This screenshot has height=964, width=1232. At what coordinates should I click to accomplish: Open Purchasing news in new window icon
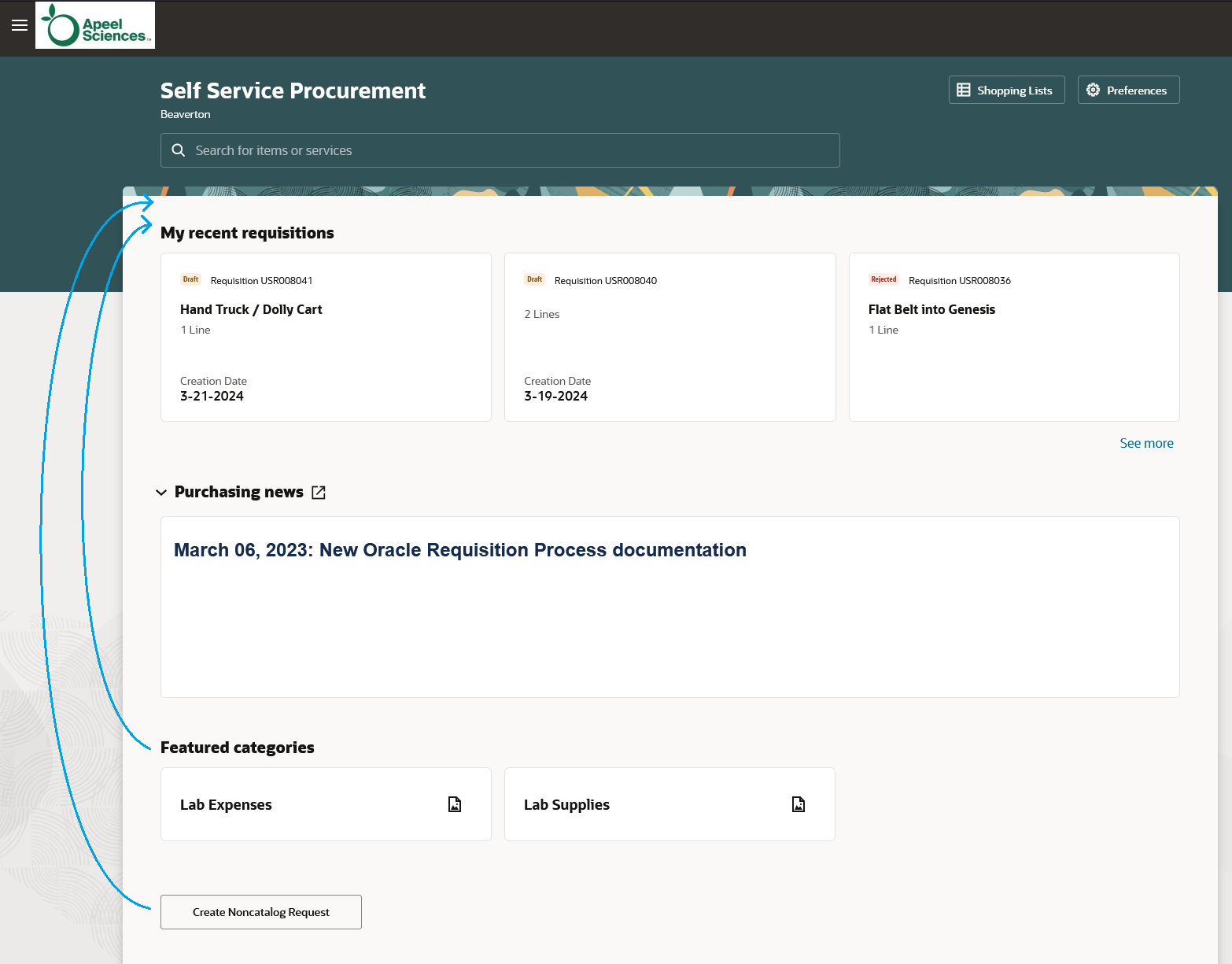coord(319,493)
